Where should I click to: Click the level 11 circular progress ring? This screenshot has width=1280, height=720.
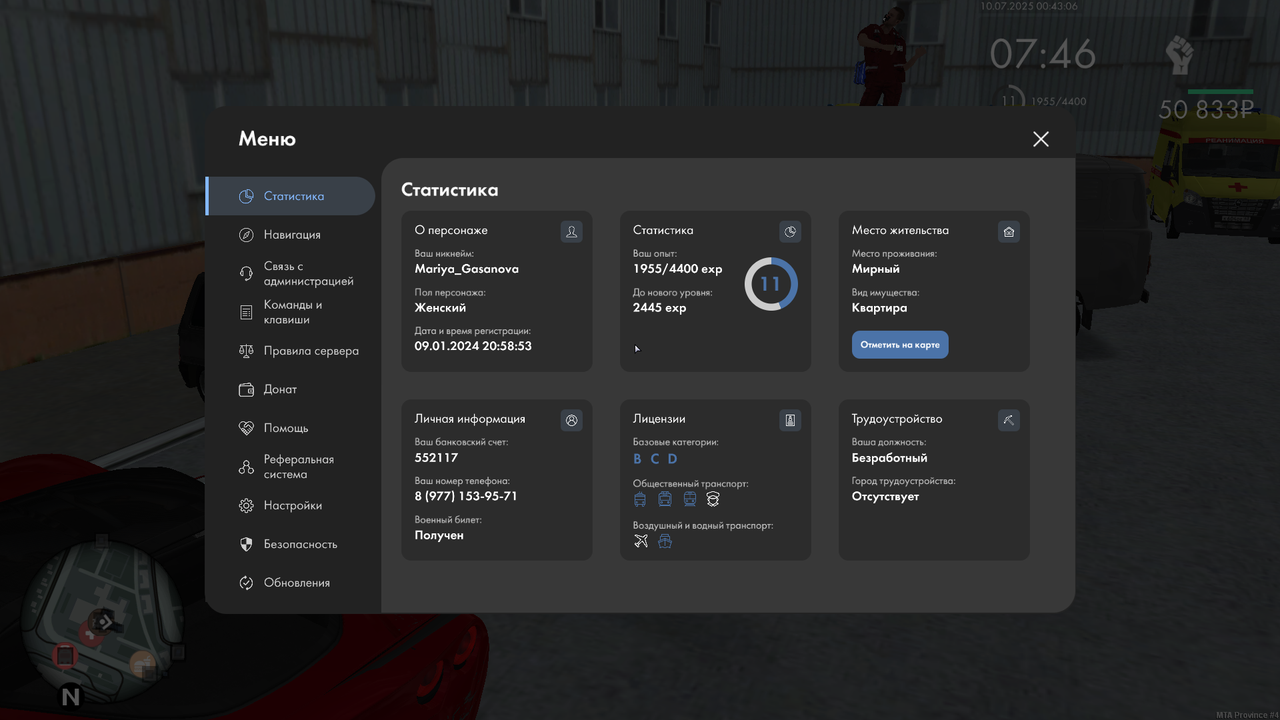coord(770,284)
